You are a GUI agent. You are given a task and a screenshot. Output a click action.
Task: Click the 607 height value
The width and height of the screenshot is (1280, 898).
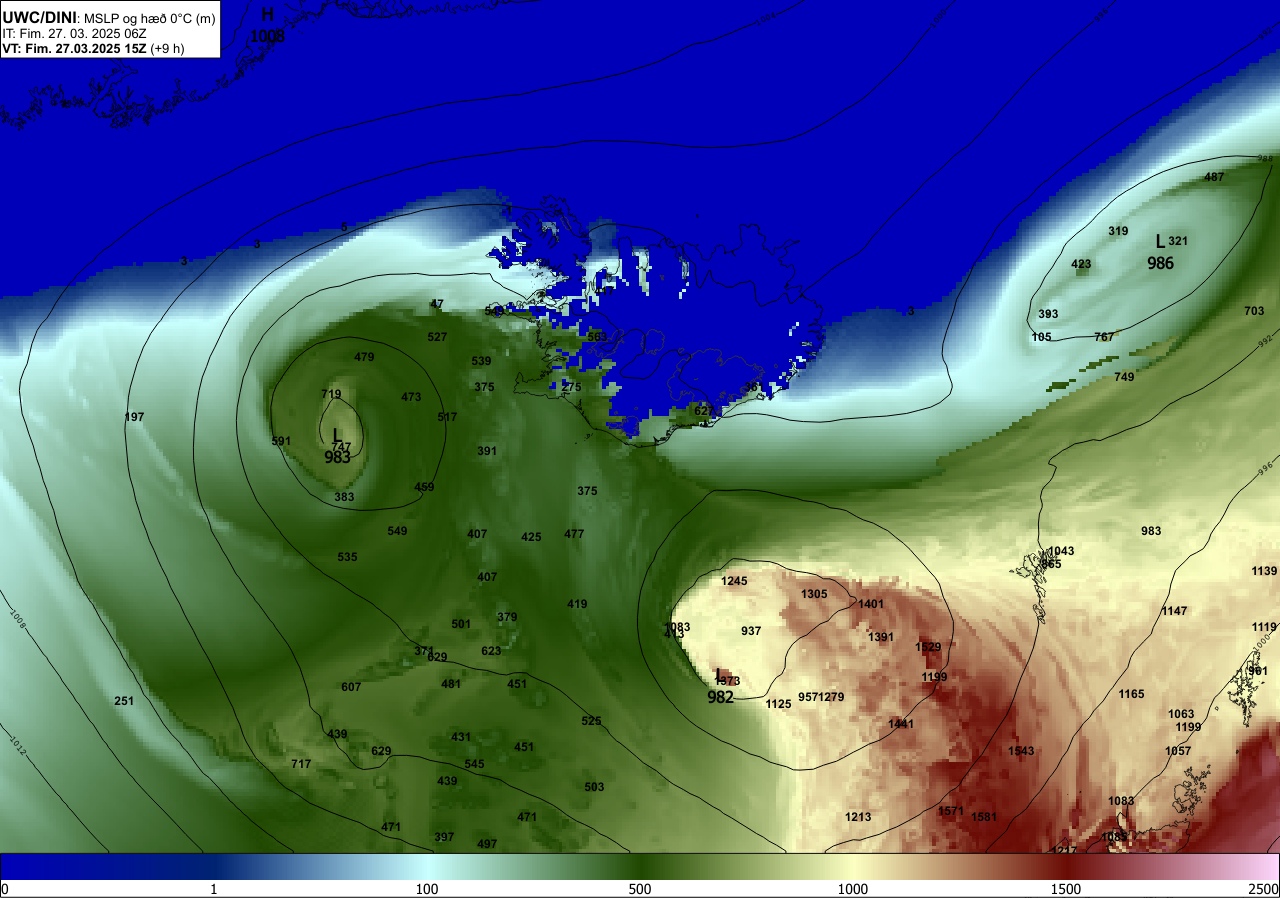point(351,687)
